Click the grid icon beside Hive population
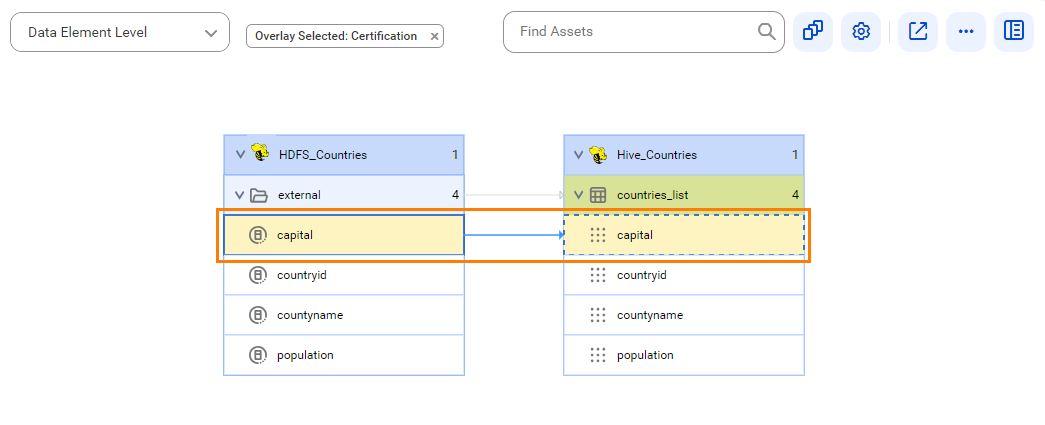 click(x=598, y=355)
